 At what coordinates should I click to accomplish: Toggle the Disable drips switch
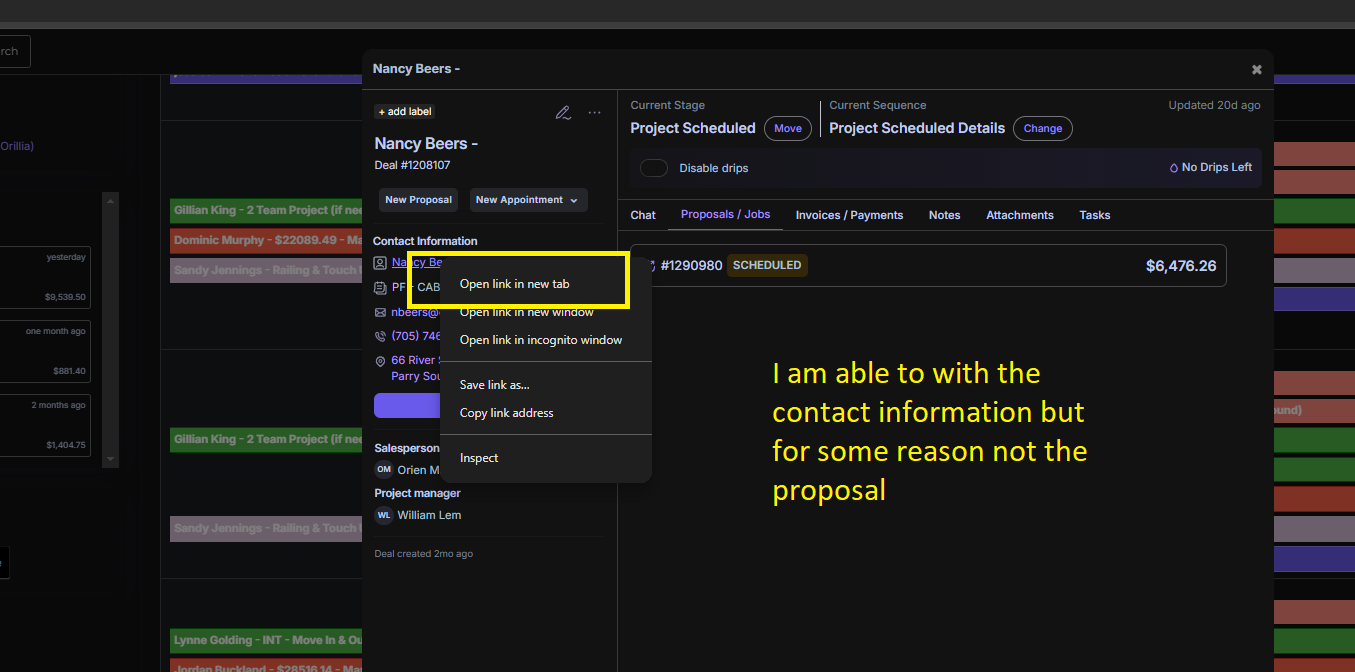pos(654,168)
